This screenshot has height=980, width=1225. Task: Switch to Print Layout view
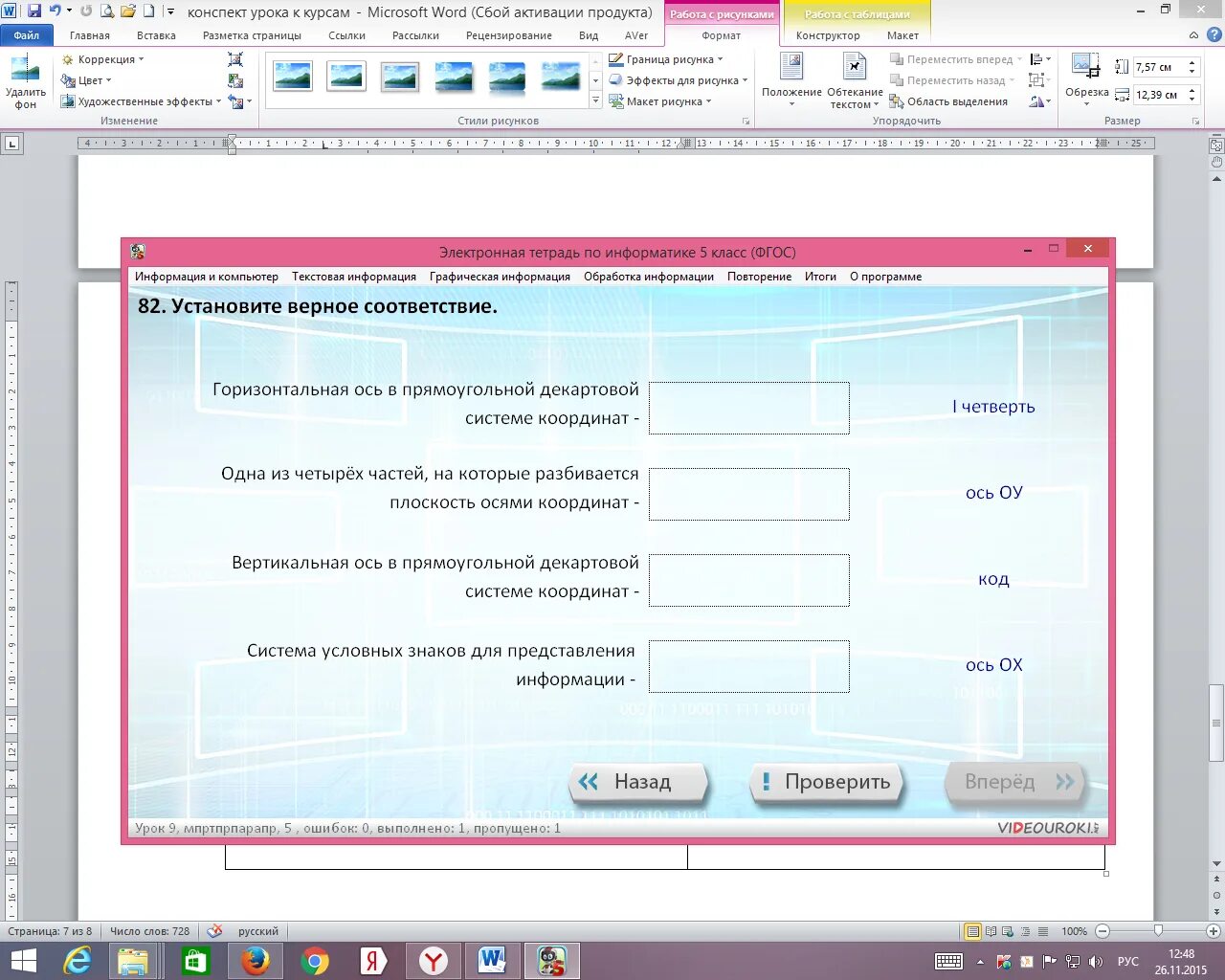pyautogui.click(x=972, y=931)
